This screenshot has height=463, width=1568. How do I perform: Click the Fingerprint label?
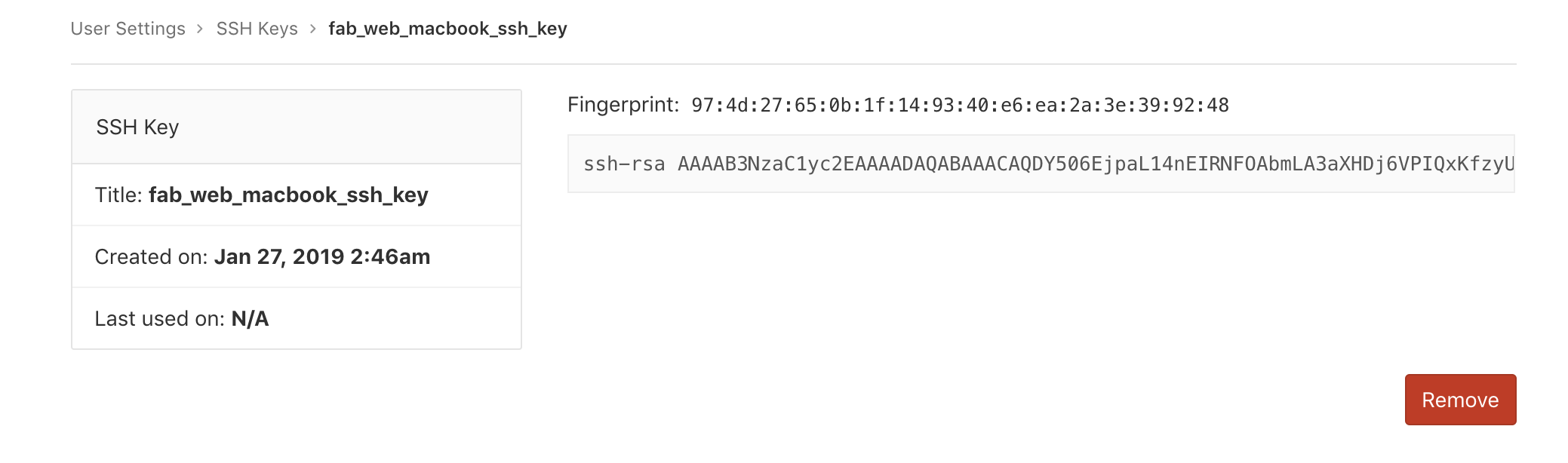point(623,105)
